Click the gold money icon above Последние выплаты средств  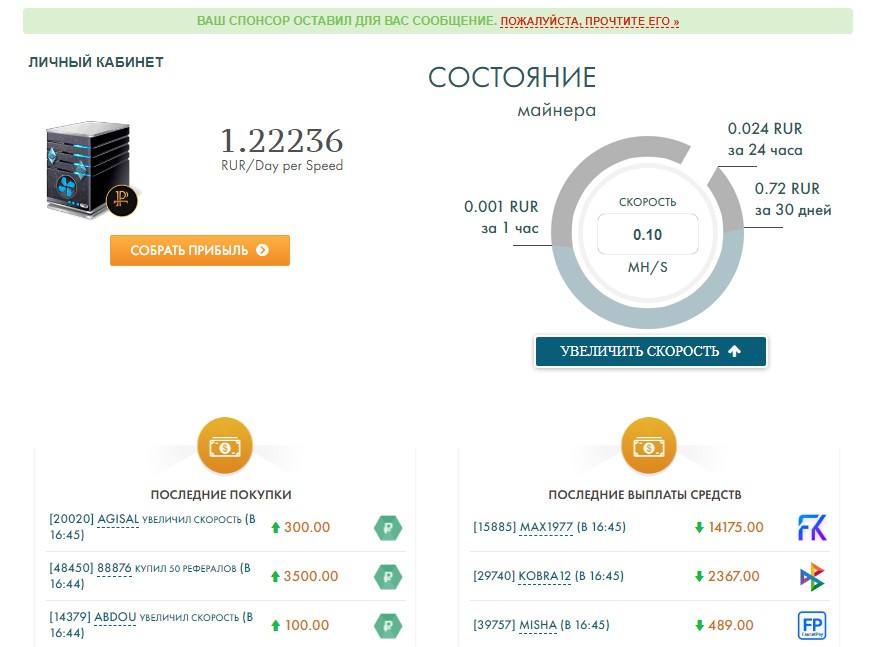point(648,446)
